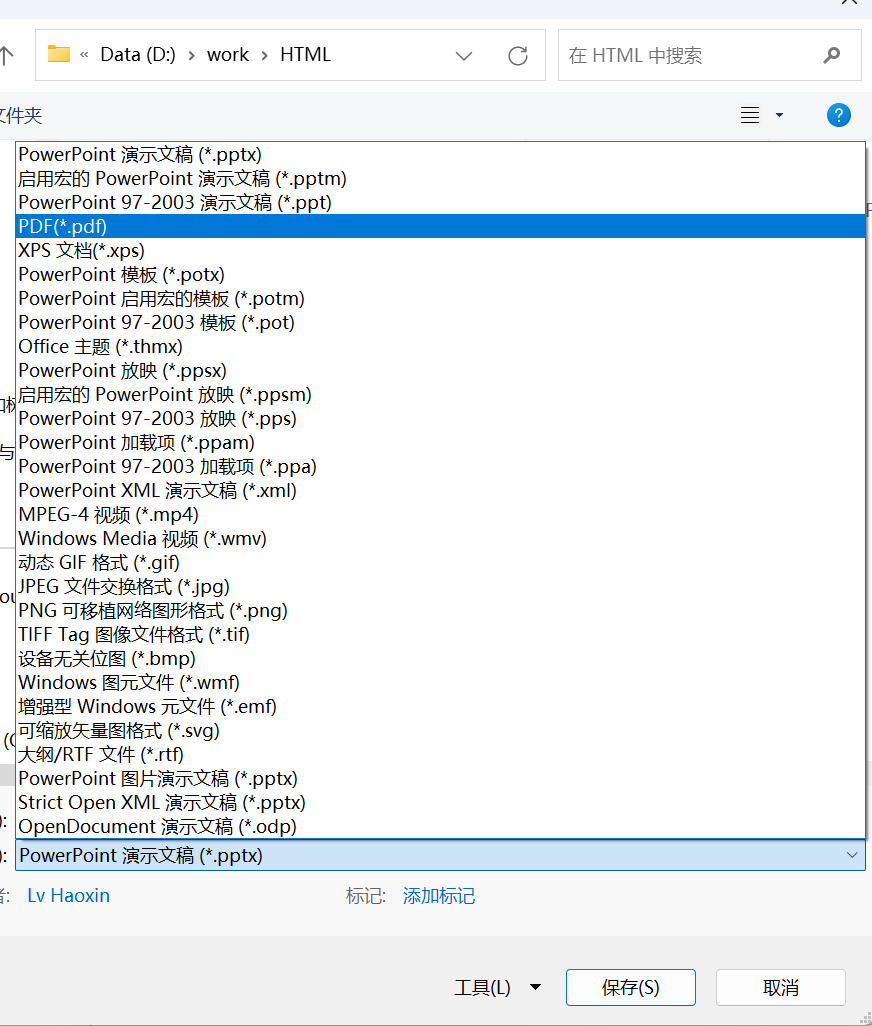Select PowerPoint 放映 (*.ppsx)

[x=440, y=370]
